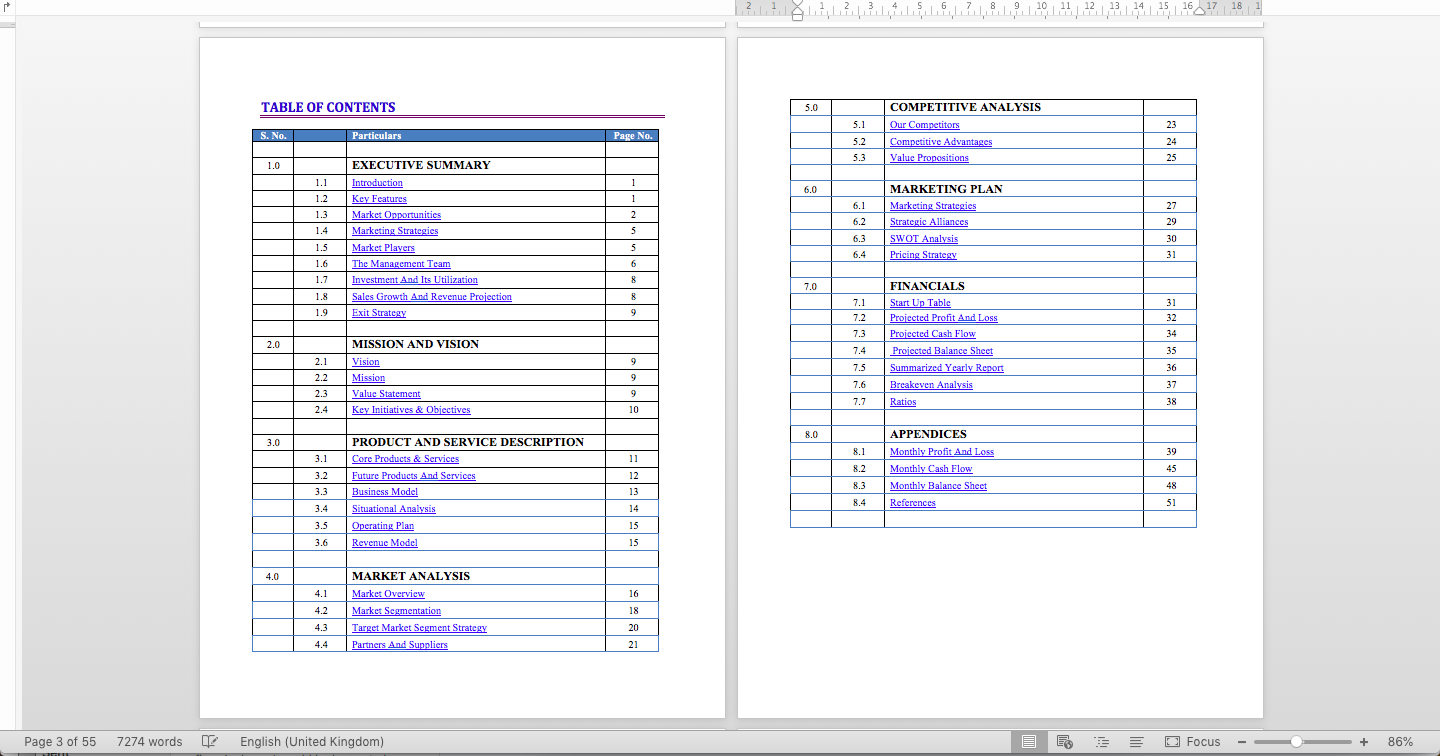Image resolution: width=1440 pixels, height=756 pixels.
Task: Open the Strategic Alliances link
Action: click(x=929, y=222)
